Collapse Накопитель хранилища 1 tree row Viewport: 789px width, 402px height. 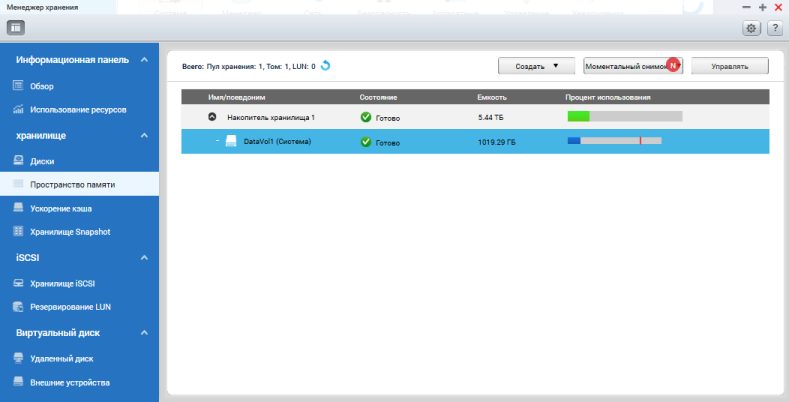(x=212, y=117)
